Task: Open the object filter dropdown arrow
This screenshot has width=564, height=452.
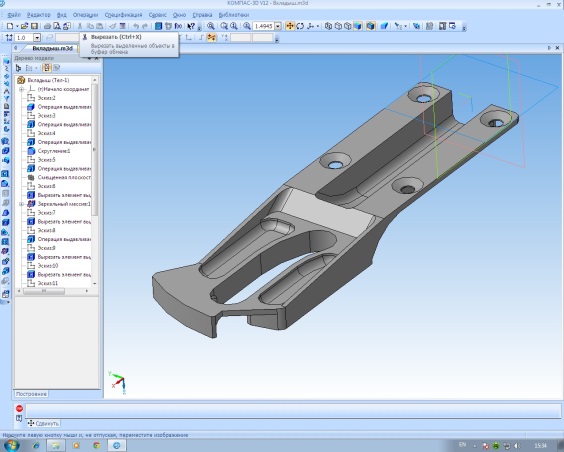Action: tap(406, 26)
